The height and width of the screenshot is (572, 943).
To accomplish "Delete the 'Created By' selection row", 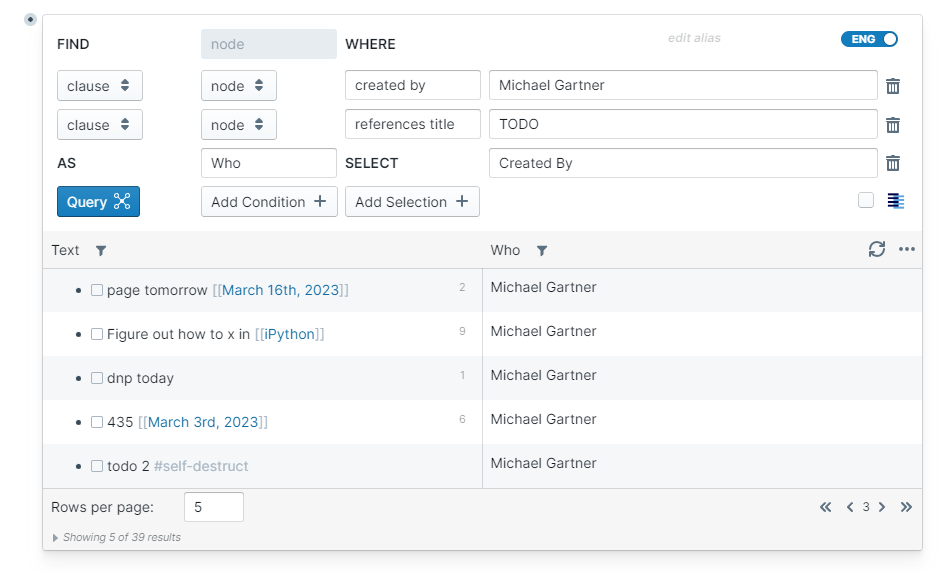I will click(893, 163).
